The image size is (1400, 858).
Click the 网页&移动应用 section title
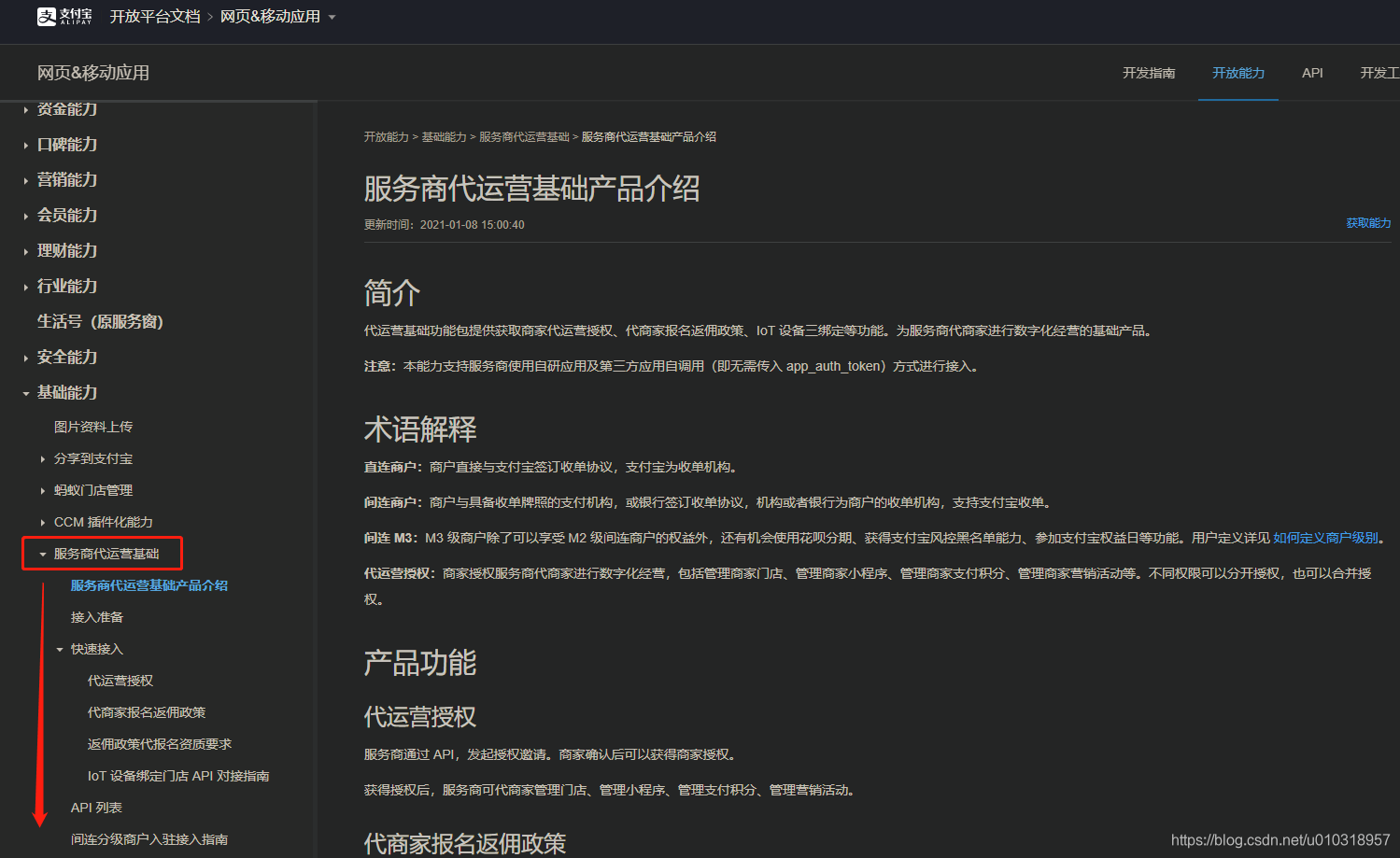point(93,73)
